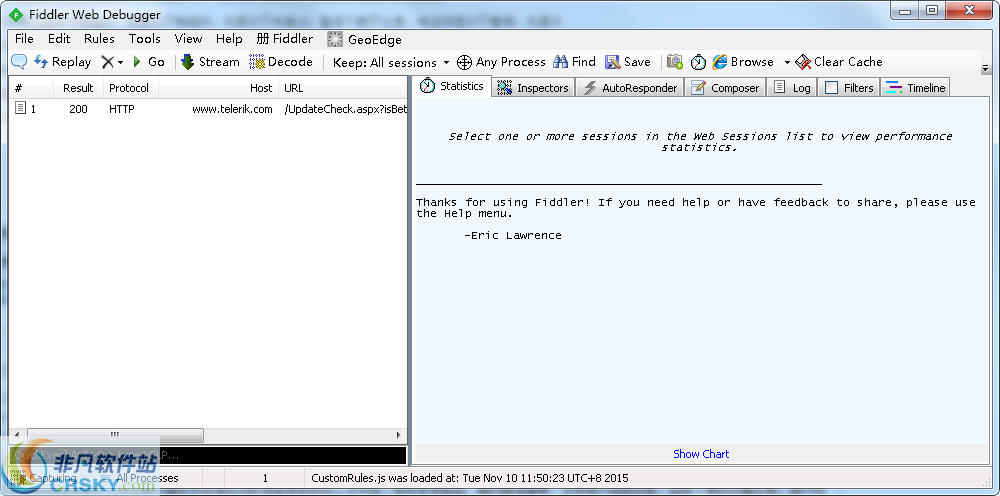Sort by Protocol column header
1000x496 pixels.
coord(131,88)
